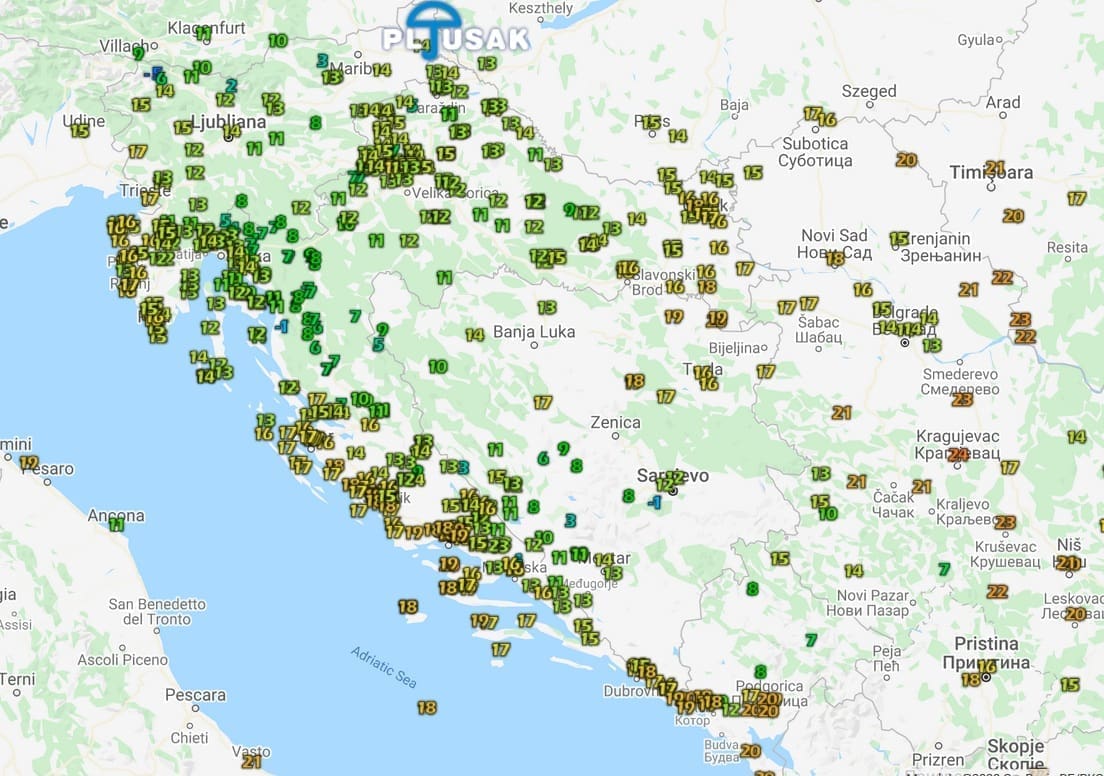Screen dimensions: 1104x776
Task: Select the 24 marker at Kragujevac
Action: [958, 454]
